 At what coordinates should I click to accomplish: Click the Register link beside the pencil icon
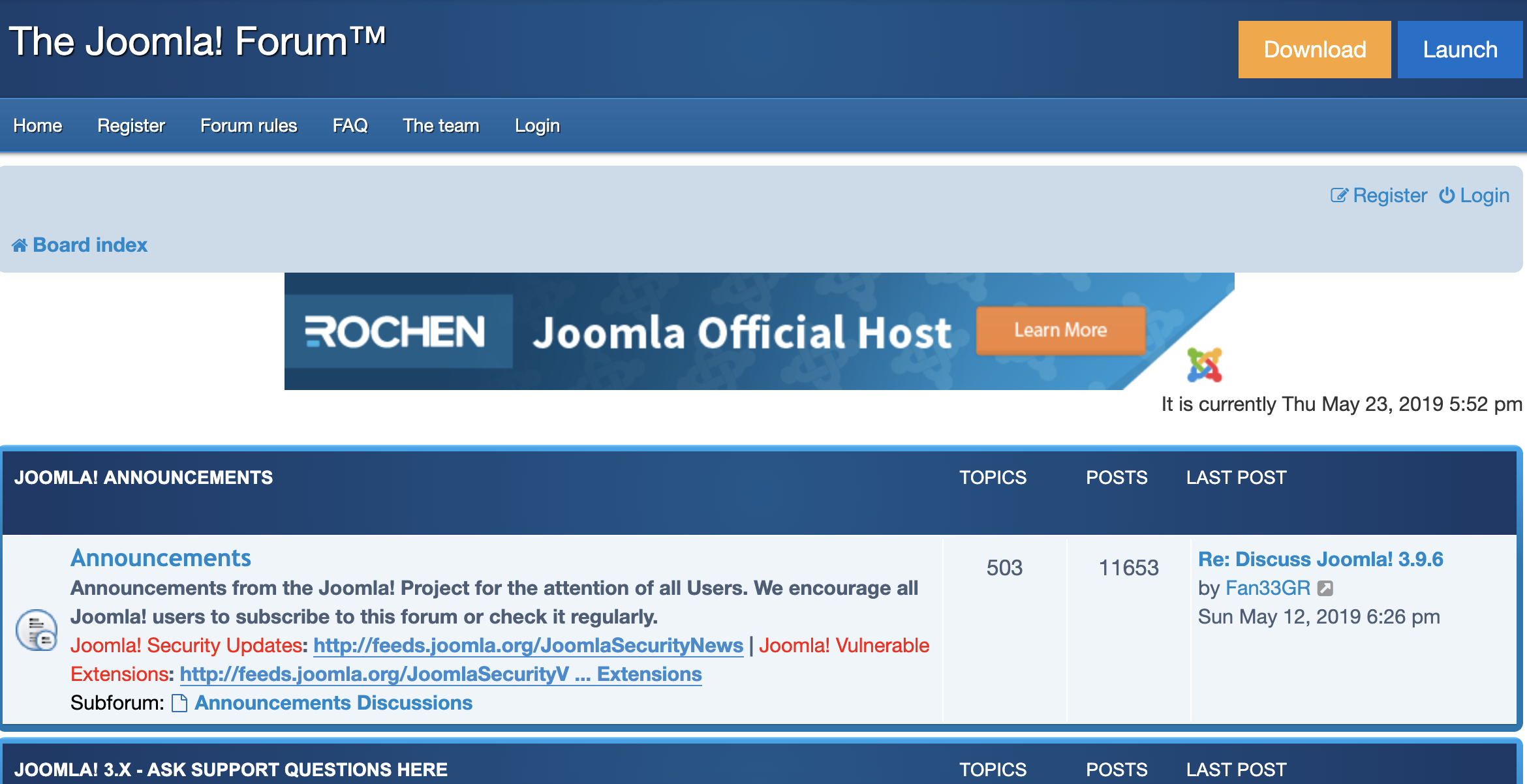(1390, 195)
